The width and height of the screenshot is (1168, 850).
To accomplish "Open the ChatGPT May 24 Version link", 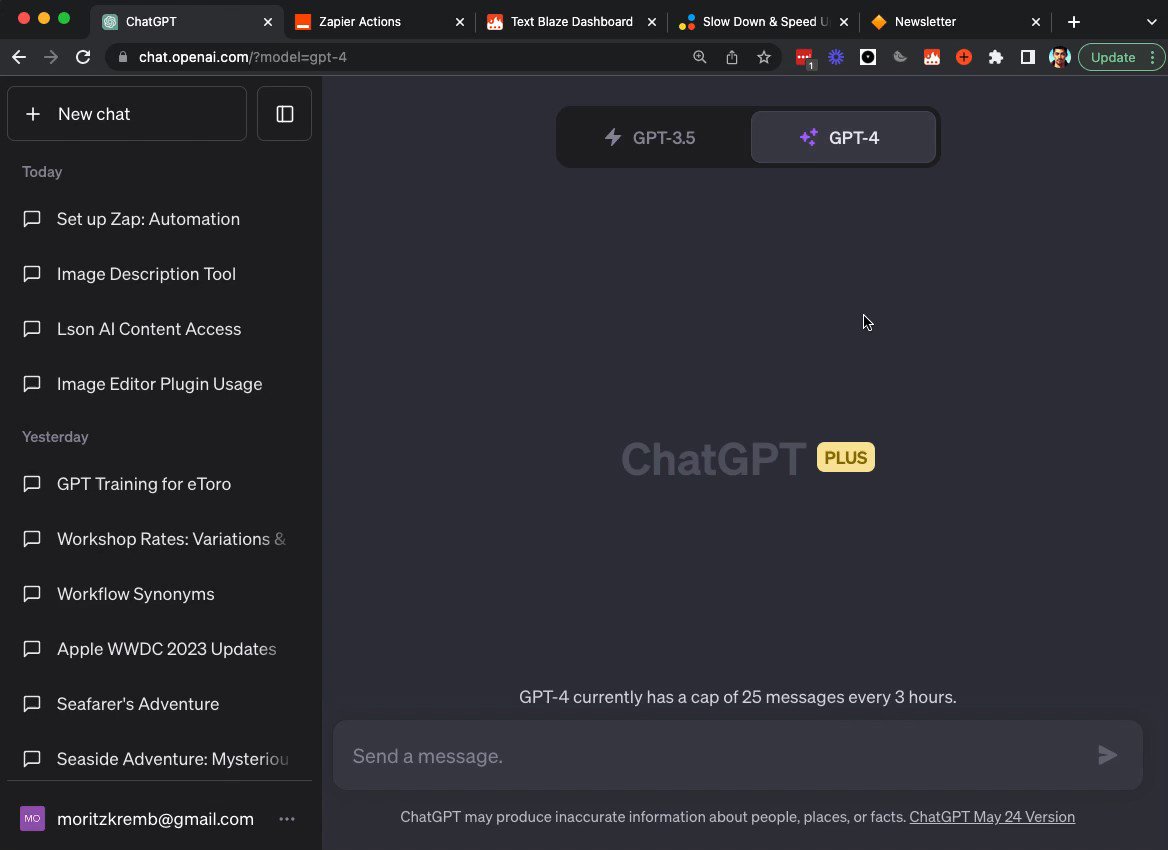I will (991, 816).
